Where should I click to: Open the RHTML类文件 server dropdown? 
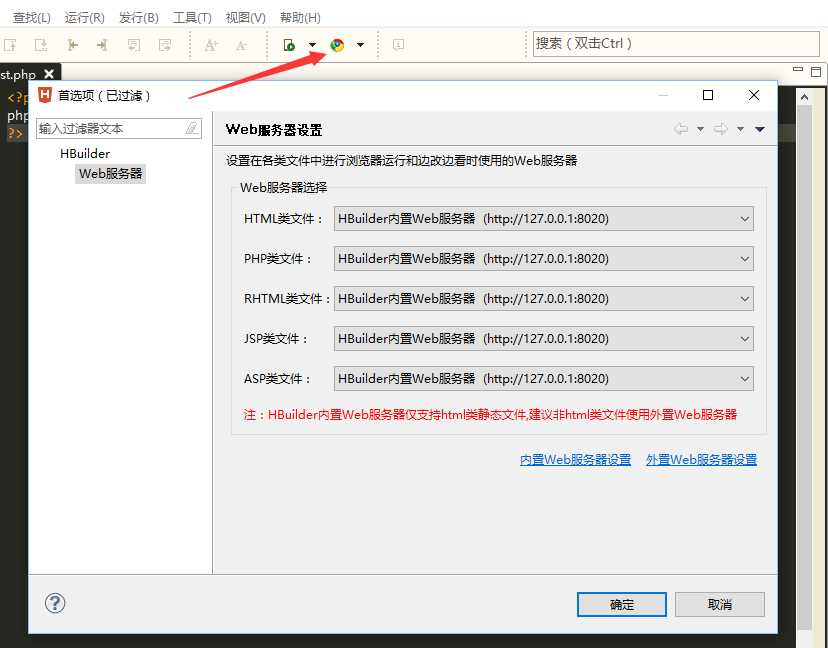click(x=543, y=299)
